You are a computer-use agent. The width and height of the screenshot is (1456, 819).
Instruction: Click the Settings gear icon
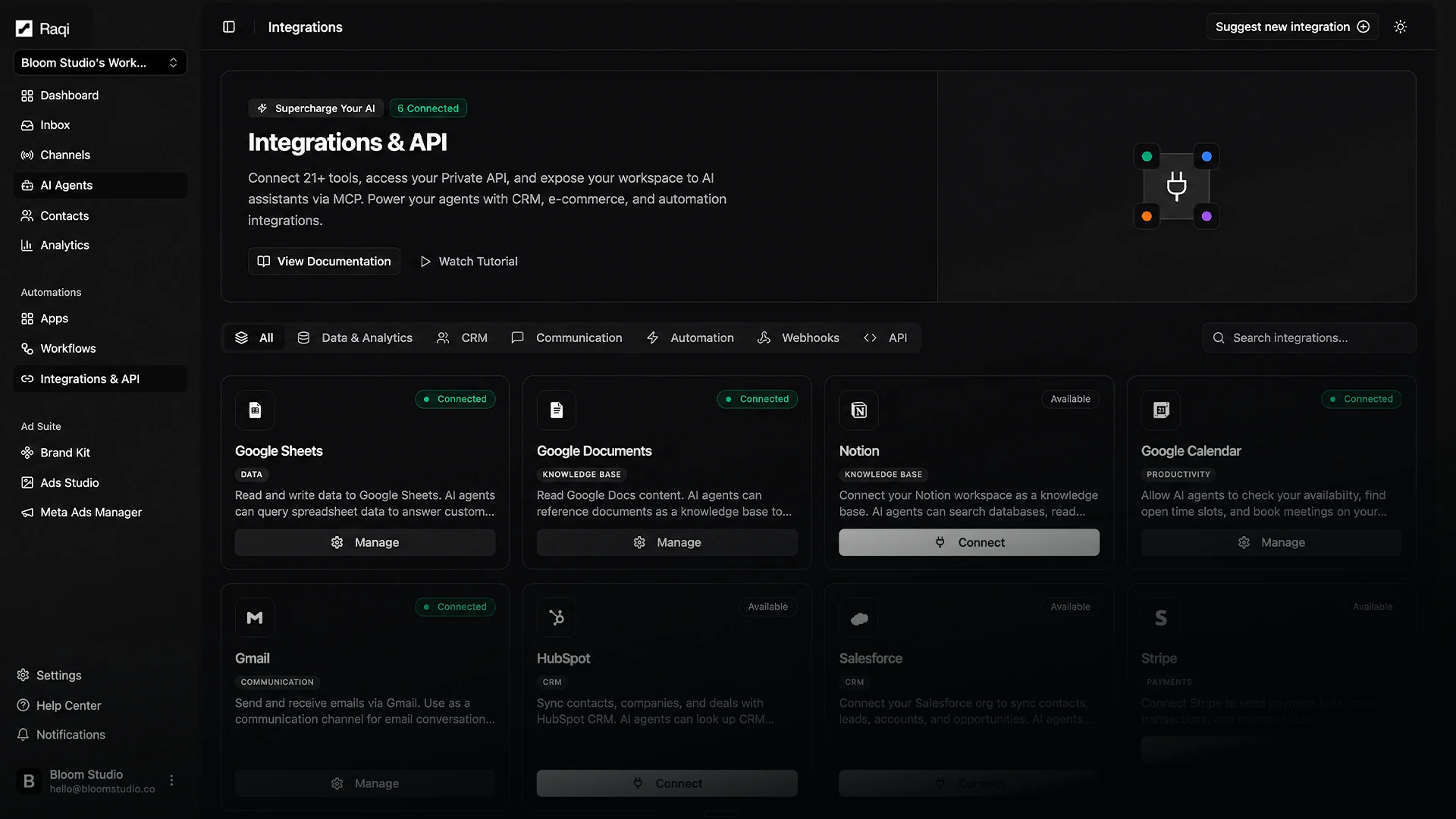(24, 676)
